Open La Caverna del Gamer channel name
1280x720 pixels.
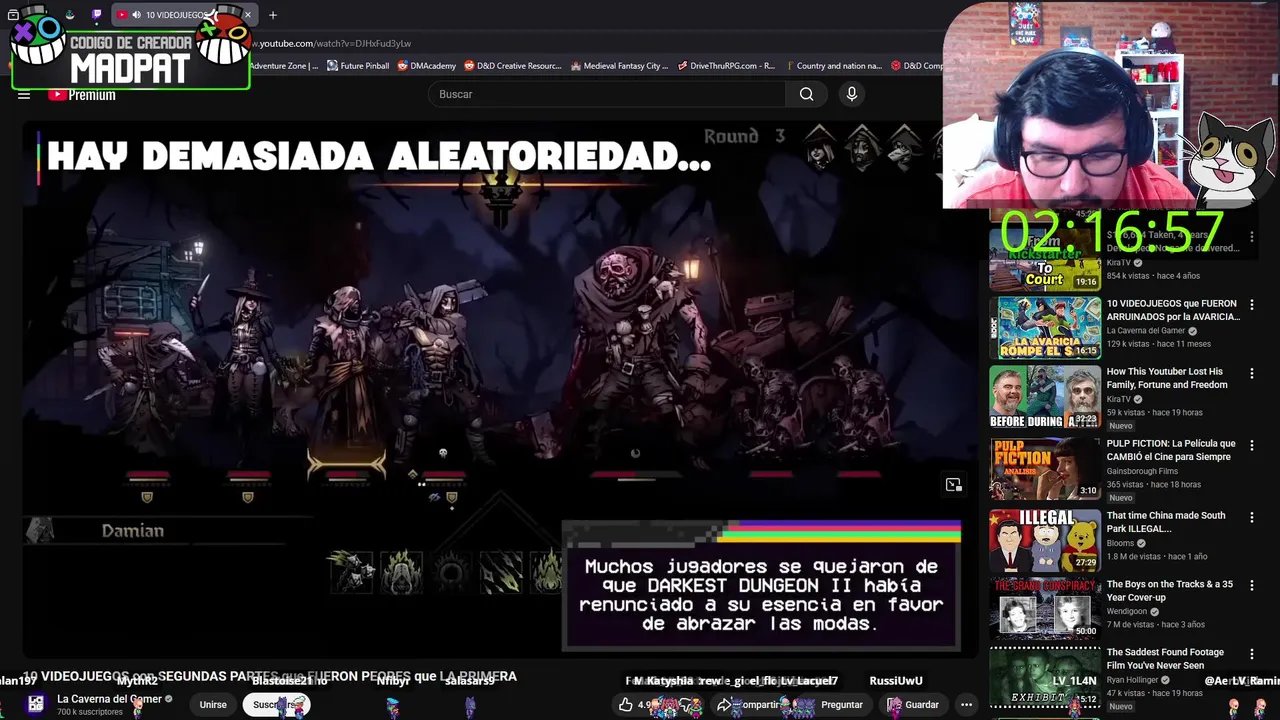pyautogui.click(x=109, y=699)
